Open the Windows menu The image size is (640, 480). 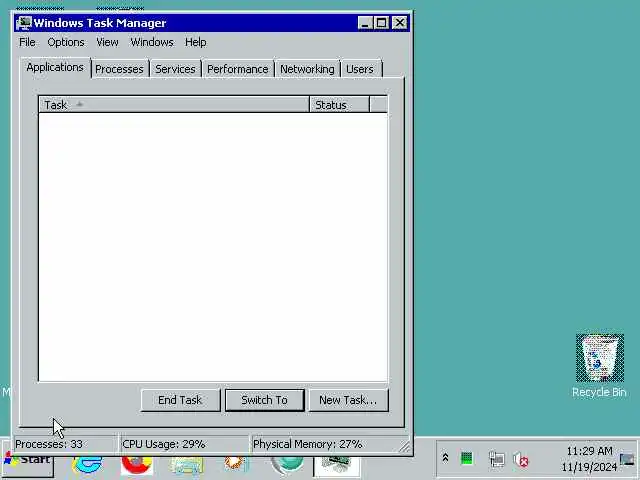point(152,42)
